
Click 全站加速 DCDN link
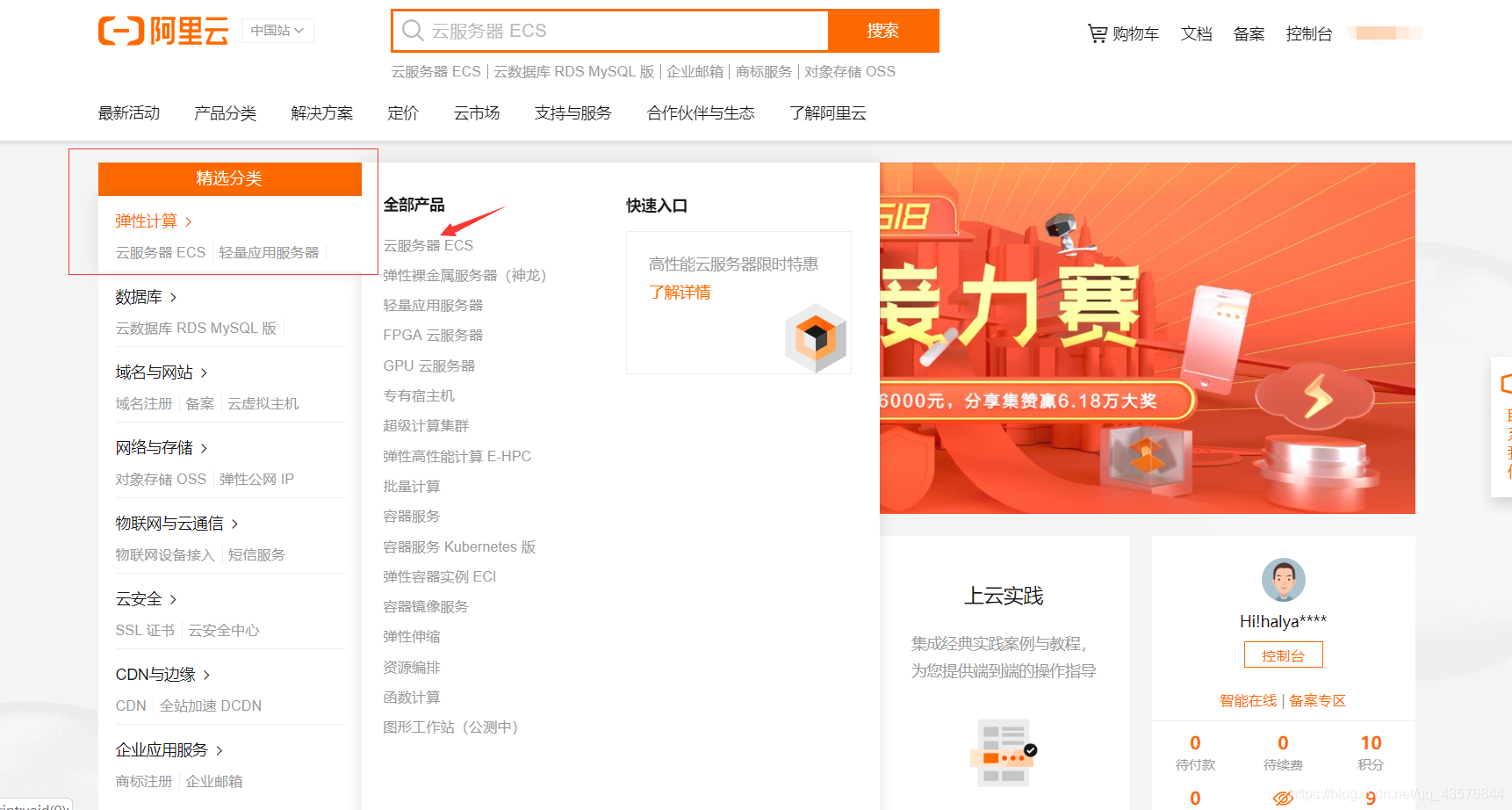[211, 706]
